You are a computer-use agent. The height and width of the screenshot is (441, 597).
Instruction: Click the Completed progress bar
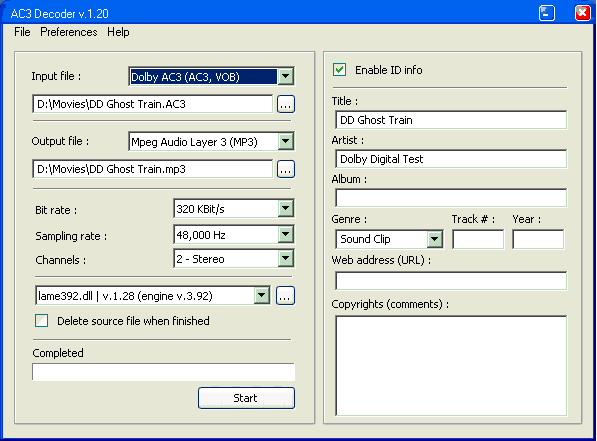[164, 372]
